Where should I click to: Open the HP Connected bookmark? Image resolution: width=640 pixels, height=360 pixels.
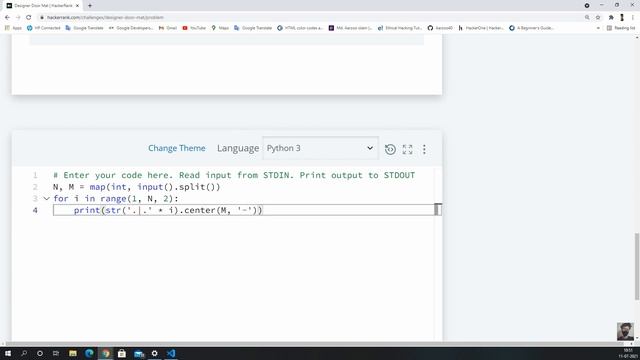coord(43,28)
